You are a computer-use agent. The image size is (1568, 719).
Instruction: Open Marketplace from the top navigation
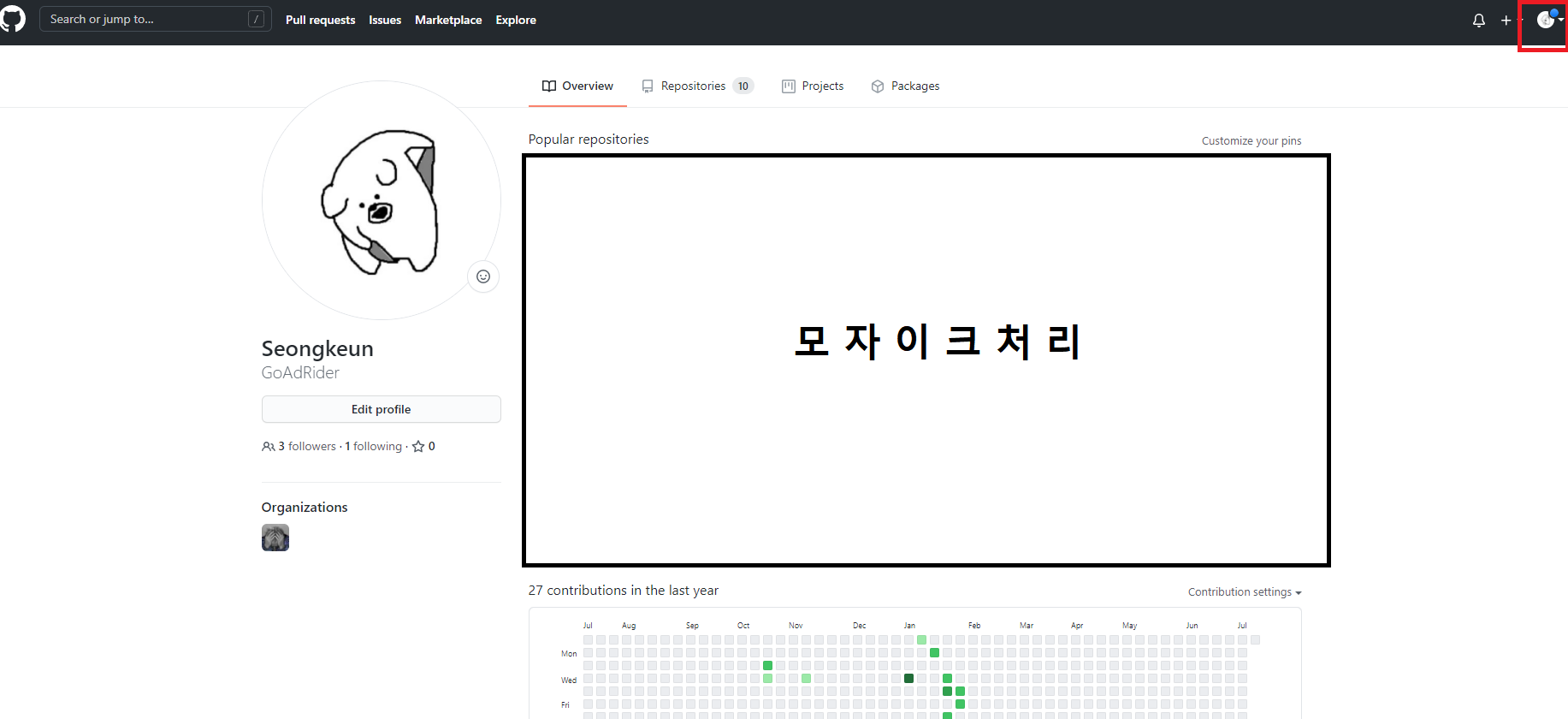448,20
